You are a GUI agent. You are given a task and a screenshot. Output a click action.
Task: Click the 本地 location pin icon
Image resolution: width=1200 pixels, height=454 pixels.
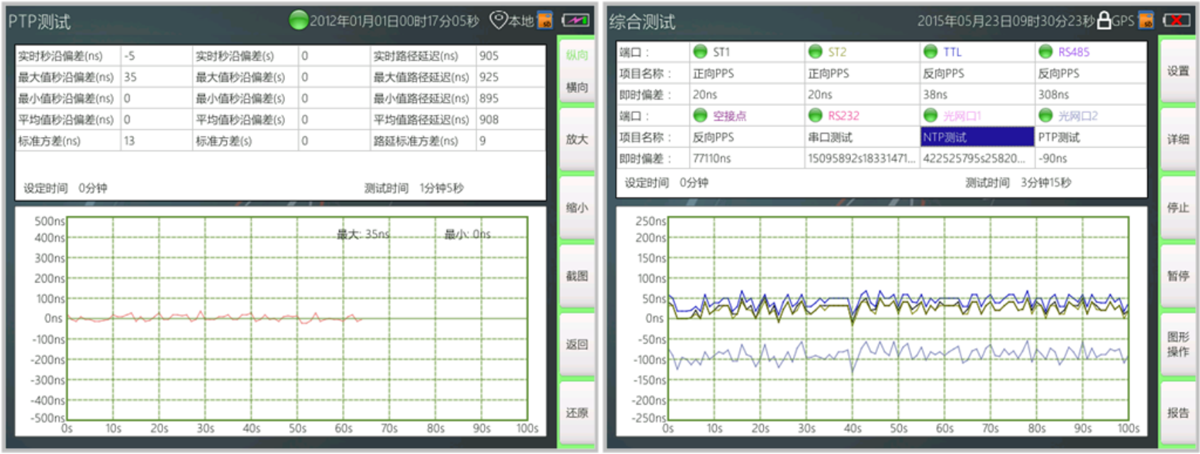click(498, 20)
